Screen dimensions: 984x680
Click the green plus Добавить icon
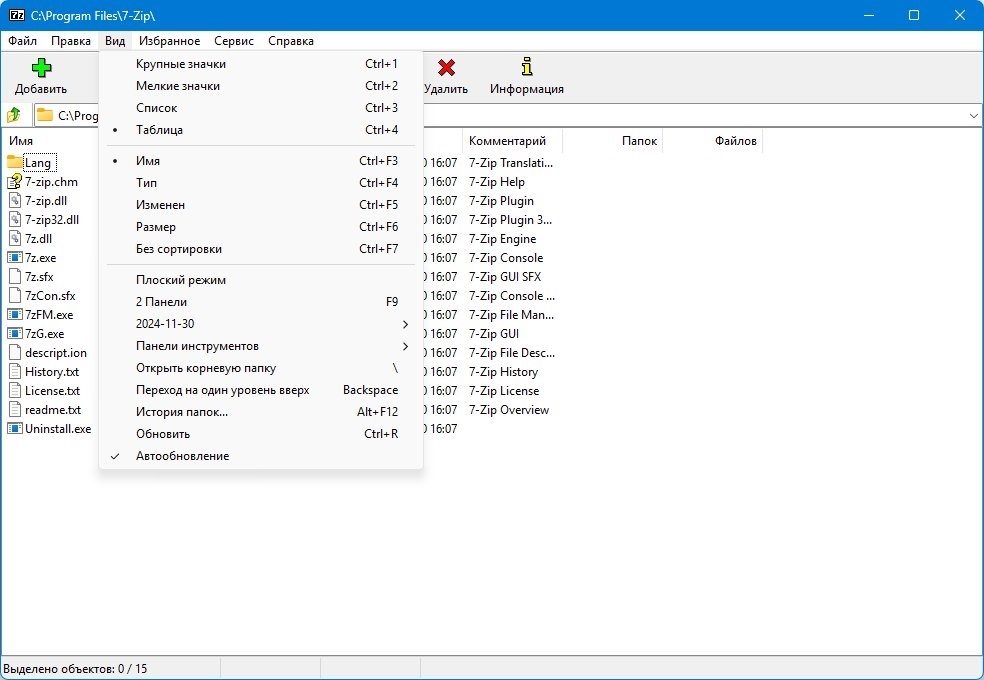click(x=41, y=67)
